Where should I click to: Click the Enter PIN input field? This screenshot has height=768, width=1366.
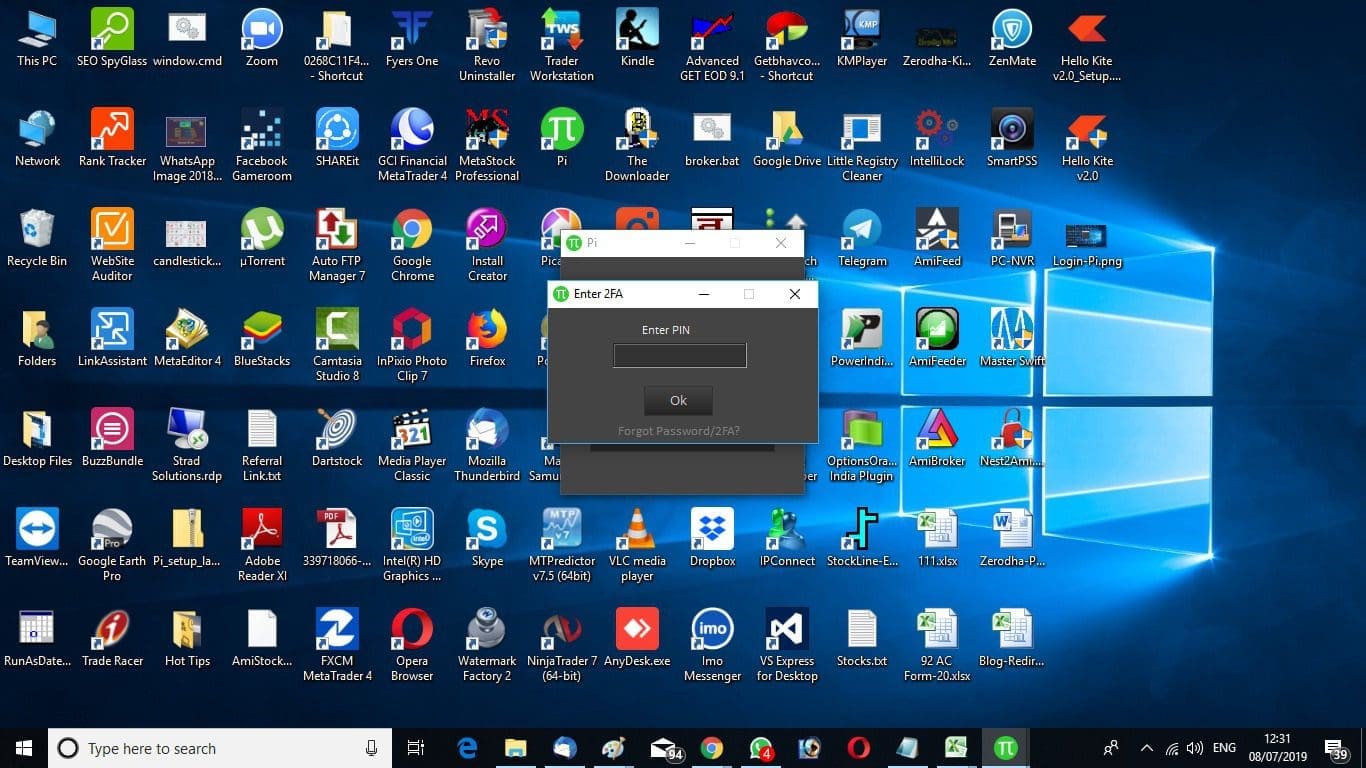[x=679, y=355]
